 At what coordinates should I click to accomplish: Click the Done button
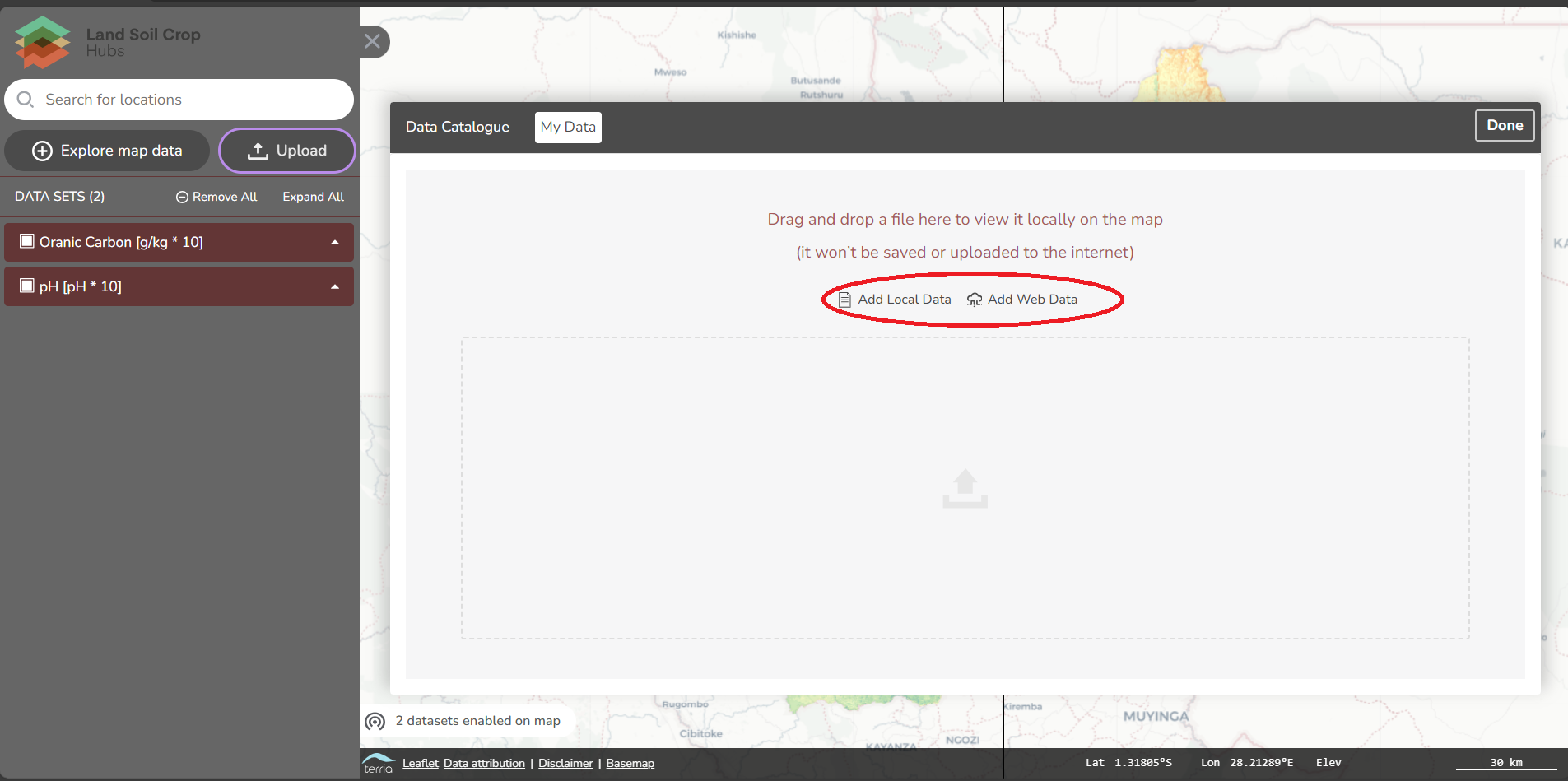tap(1505, 125)
